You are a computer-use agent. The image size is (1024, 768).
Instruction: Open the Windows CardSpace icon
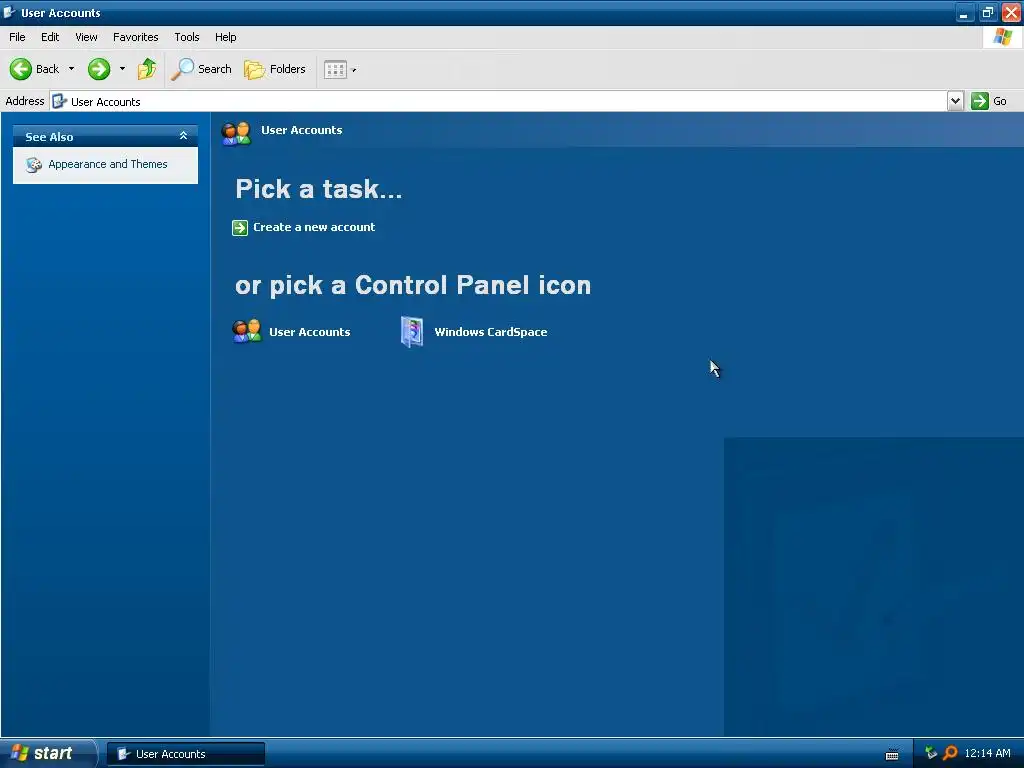pyautogui.click(x=412, y=332)
